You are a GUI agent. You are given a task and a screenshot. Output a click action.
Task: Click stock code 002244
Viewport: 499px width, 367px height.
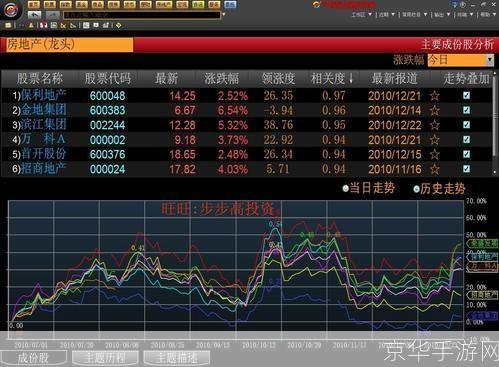(107, 125)
